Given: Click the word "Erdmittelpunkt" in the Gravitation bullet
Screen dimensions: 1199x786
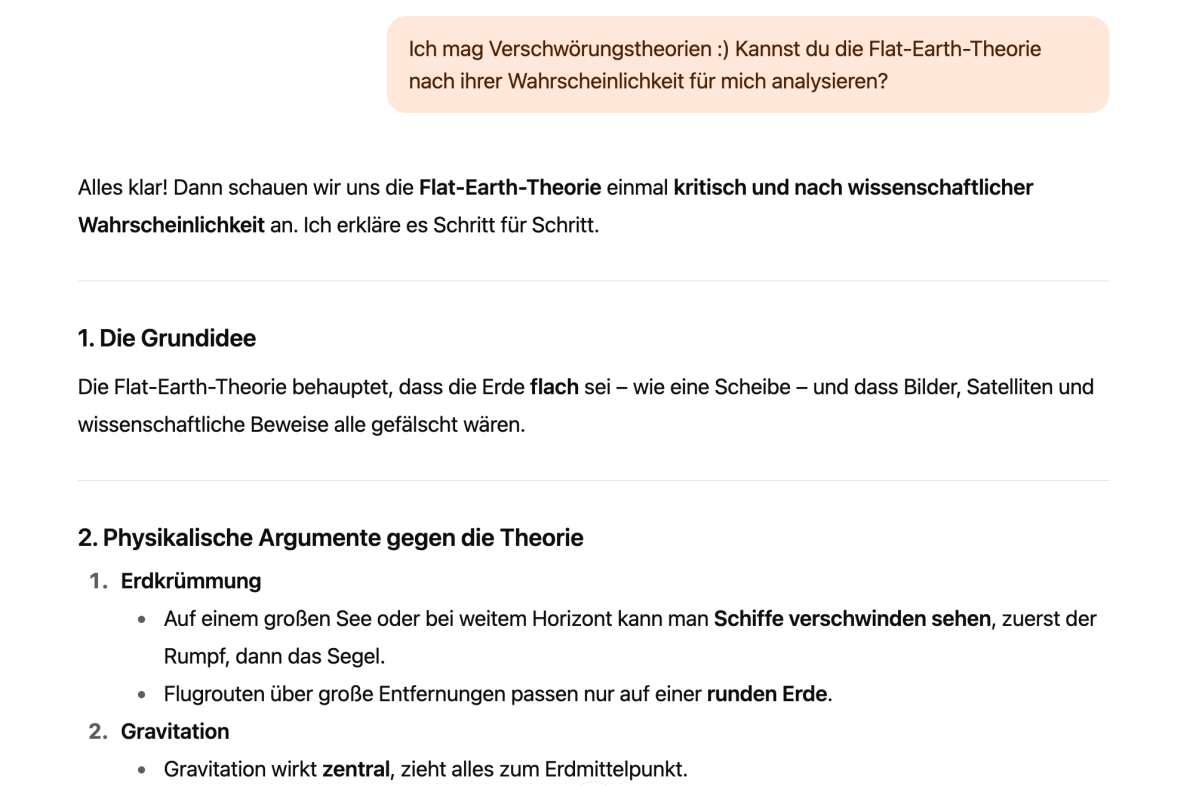Looking at the screenshot, I should click(614, 770).
